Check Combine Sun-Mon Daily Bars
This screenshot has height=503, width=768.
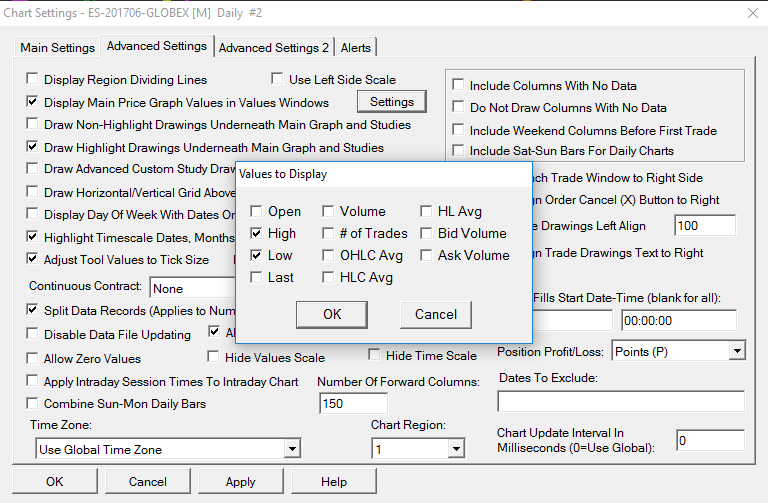(x=32, y=404)
